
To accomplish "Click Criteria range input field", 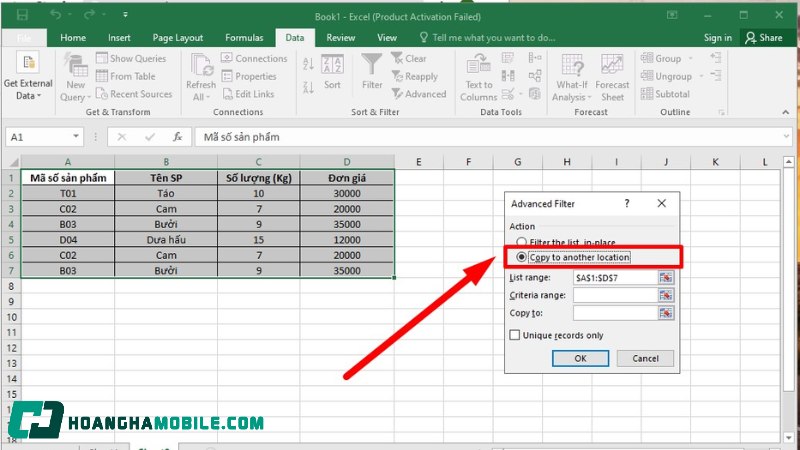I will [x=615, y=295].
